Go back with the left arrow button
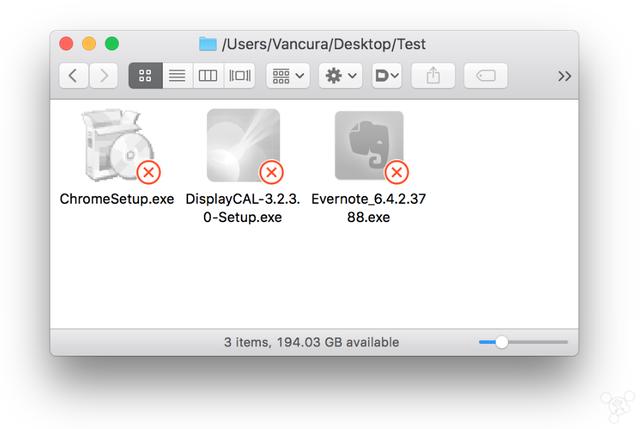The image size is (640, 429). pos(73,76)
